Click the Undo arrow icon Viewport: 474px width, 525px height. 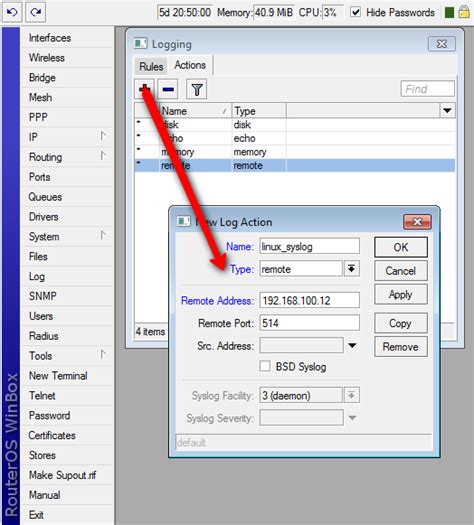[12, 12]
